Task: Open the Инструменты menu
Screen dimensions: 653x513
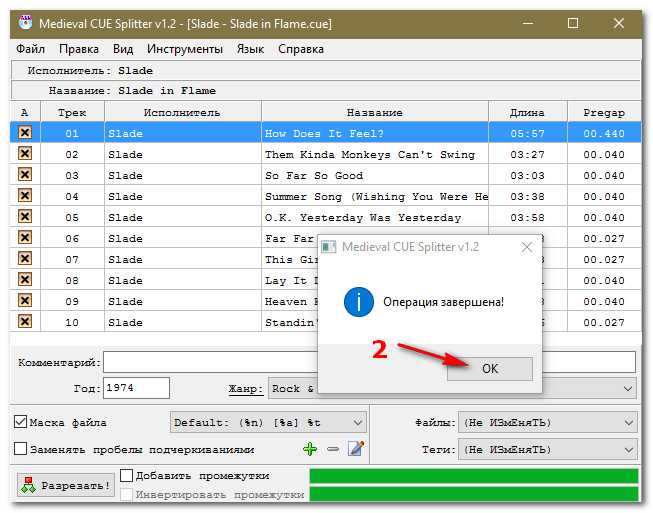Action: pyautogui.click(x=184, y=49)
